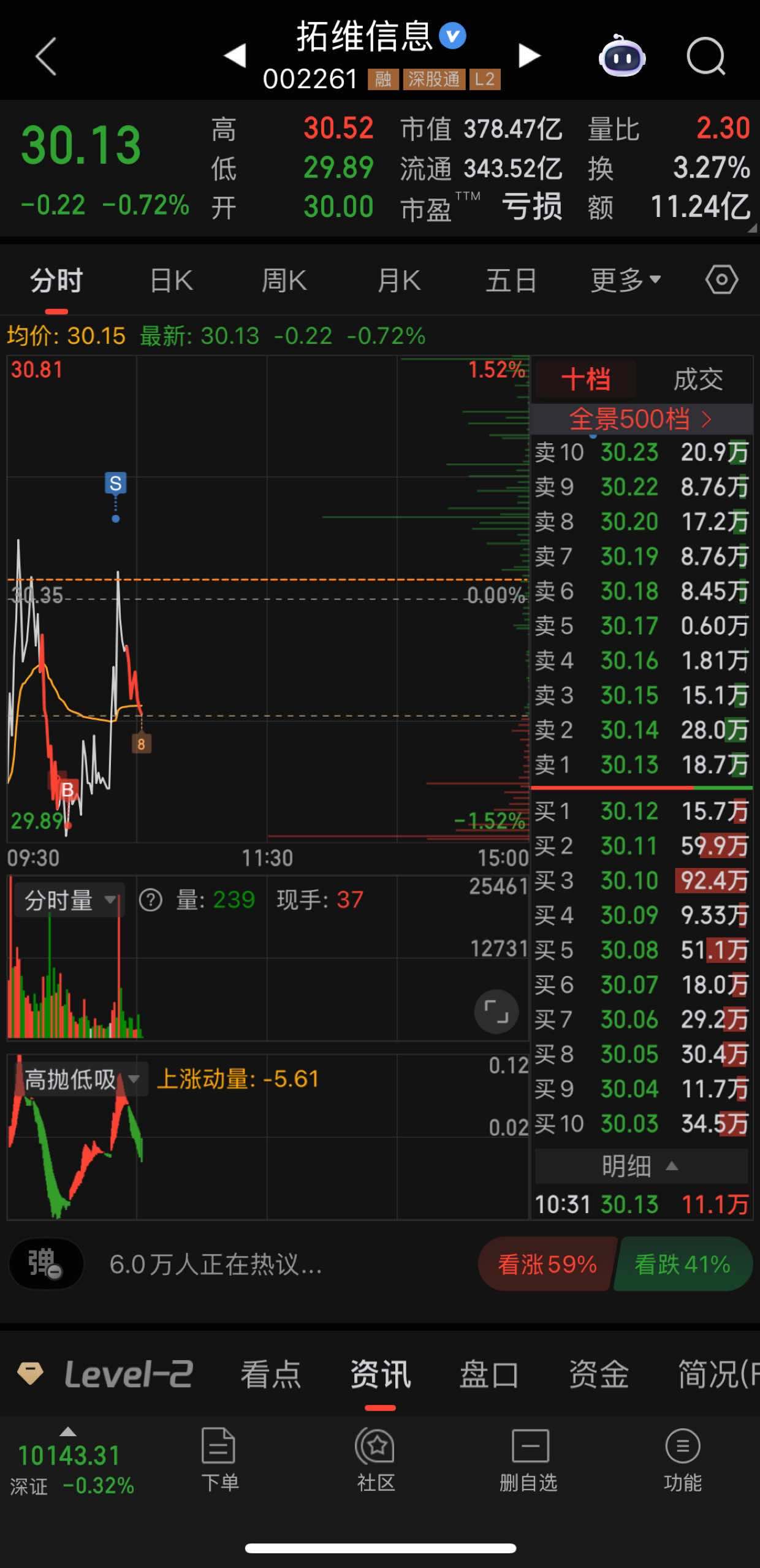Tap the buy-sell ratio bar under 卖1
The image size is (760, 1568).
pyautogui.click(x=641, y=788)
